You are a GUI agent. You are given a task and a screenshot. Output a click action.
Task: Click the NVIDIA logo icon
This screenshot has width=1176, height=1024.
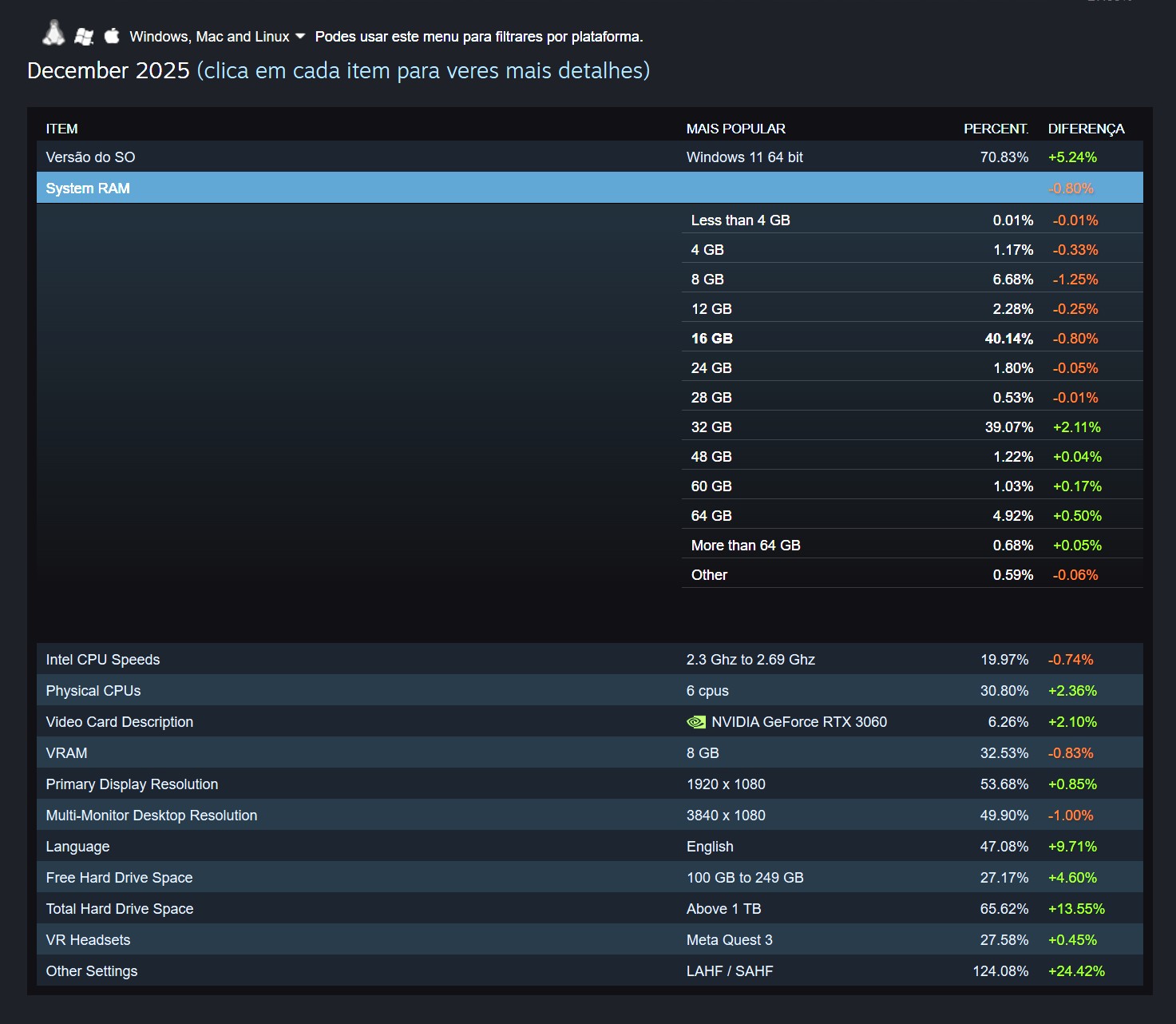pos(695,722)
